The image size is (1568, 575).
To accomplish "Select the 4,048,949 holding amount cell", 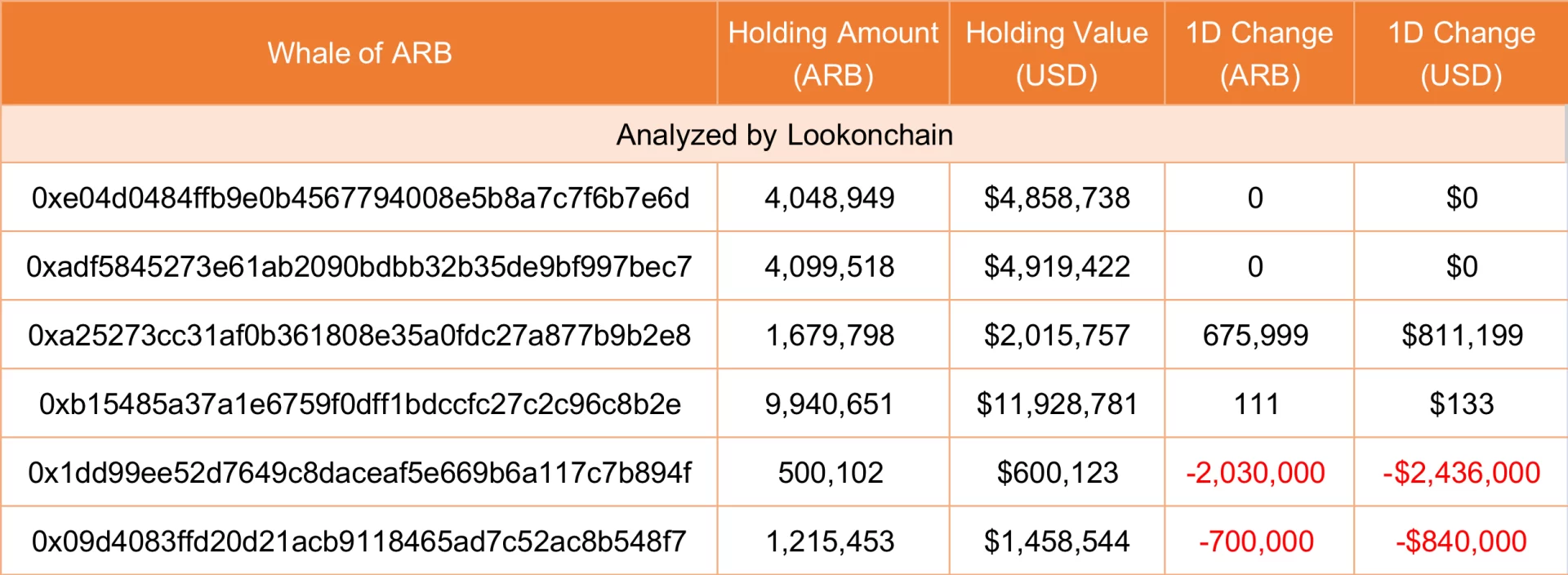I will click(830, 198).
